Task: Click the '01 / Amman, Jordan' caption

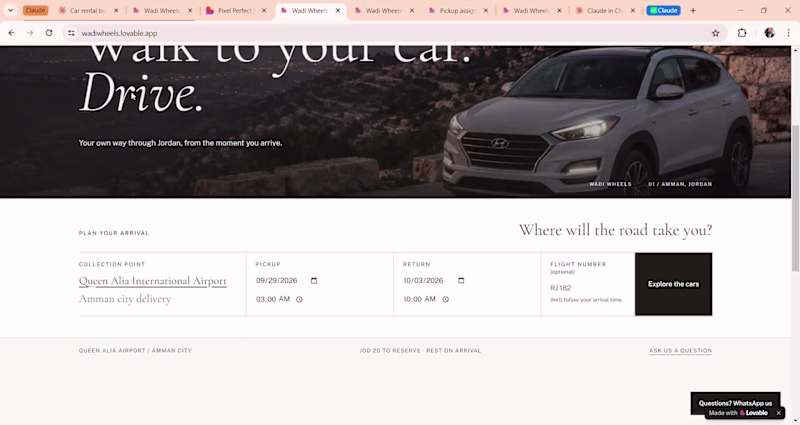Action: coord(680,184)
